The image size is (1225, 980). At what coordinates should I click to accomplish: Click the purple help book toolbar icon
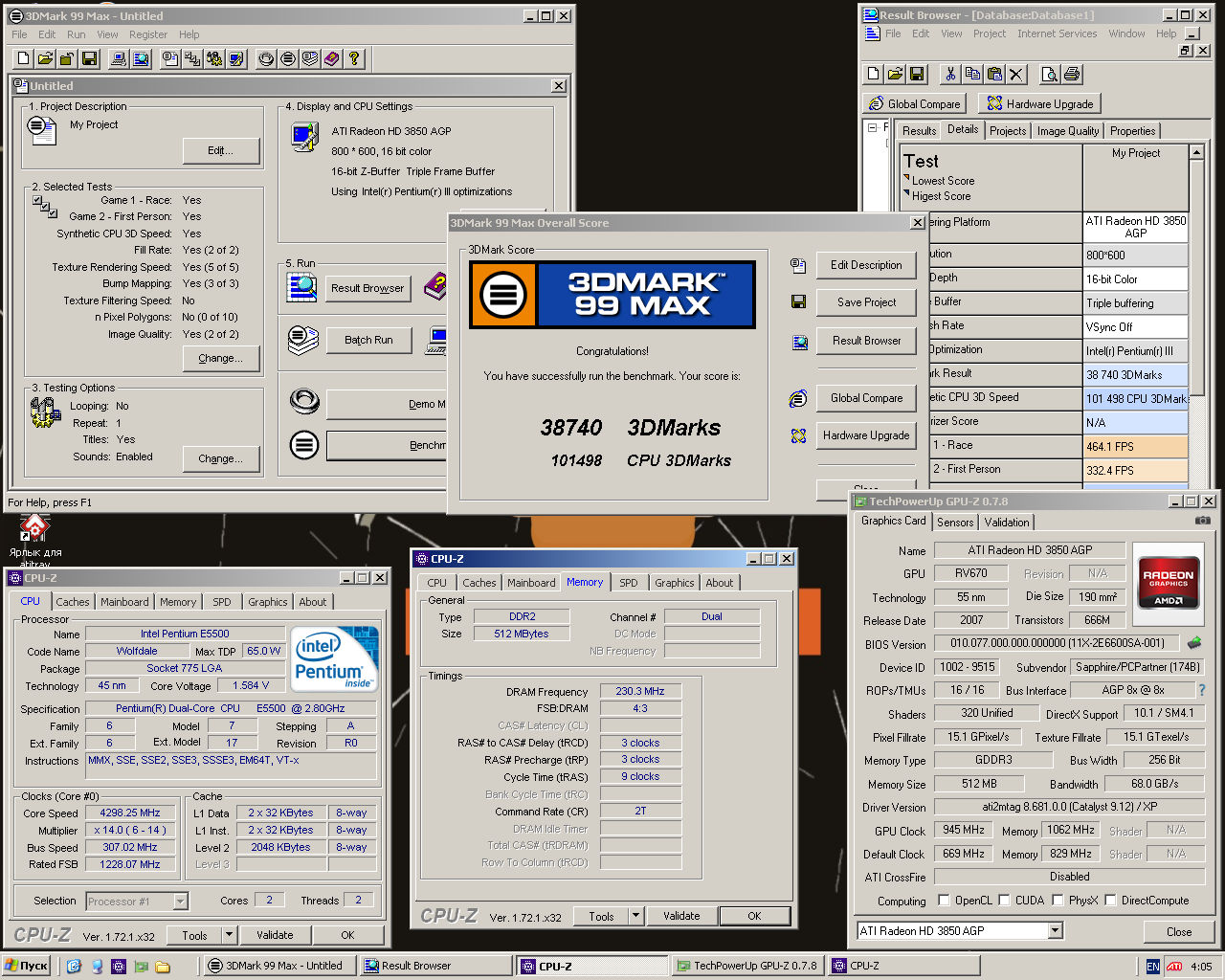(332, 58)
